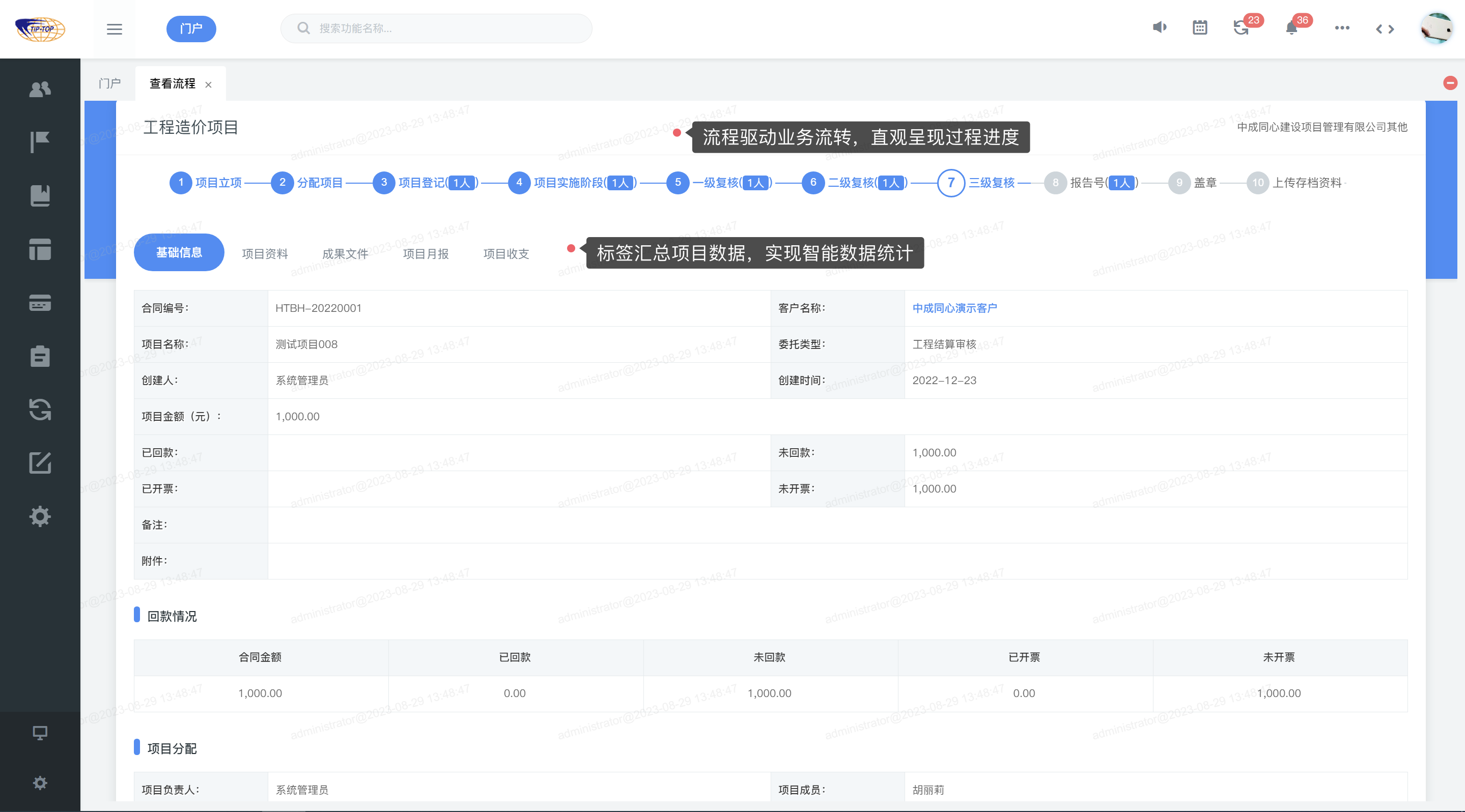The height and width of the screenshot is (812, 1465).
Task: Click the edit pencil icon in sidebar
Action: (40, 463)
